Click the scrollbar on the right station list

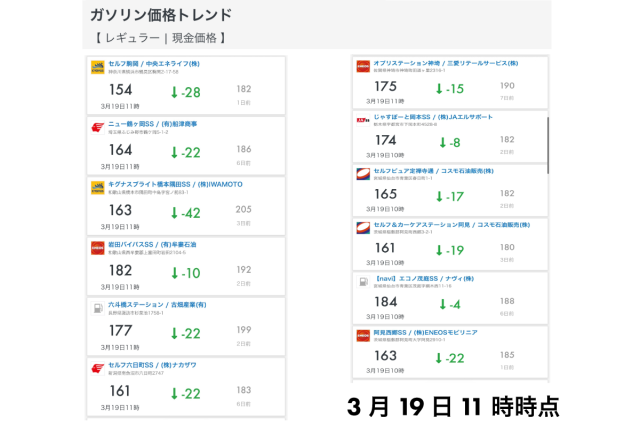[x=547, y=145]
